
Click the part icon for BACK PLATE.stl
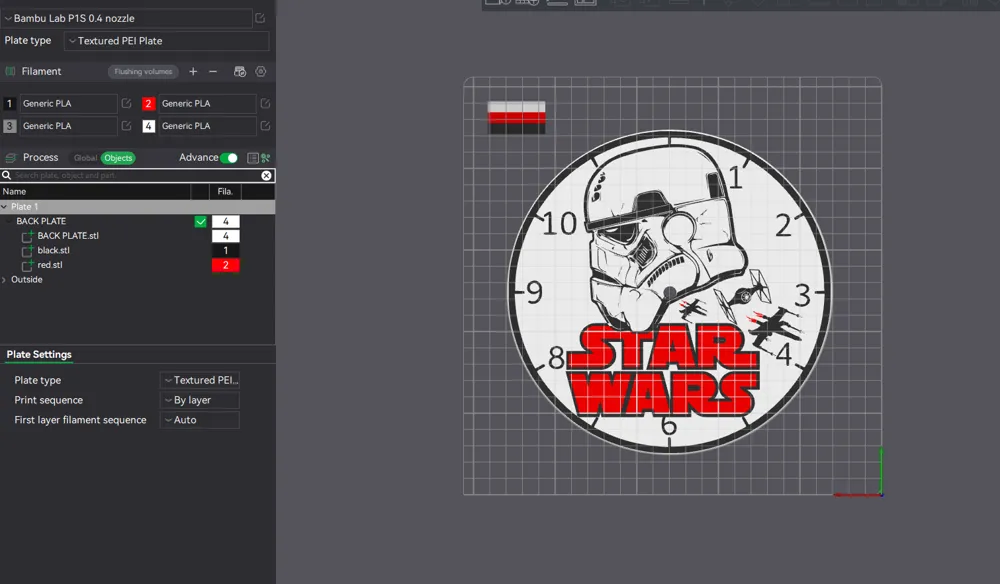click(x=27, y=236)
